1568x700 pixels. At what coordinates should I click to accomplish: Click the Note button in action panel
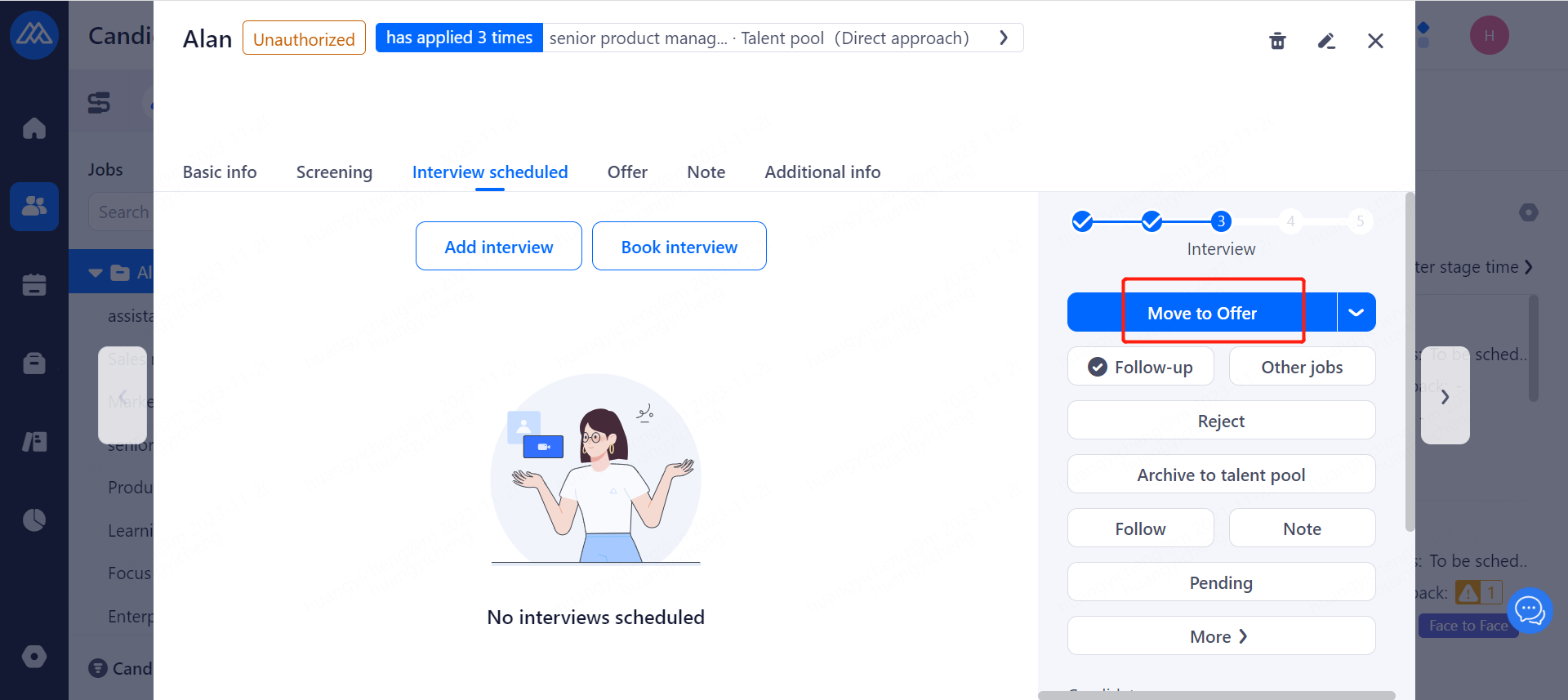(x=1303, y=528)
